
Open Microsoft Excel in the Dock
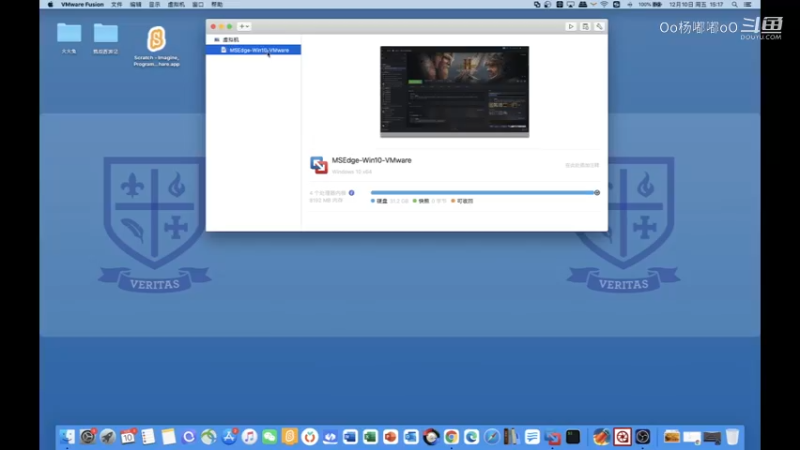click(x=370, y=437)
